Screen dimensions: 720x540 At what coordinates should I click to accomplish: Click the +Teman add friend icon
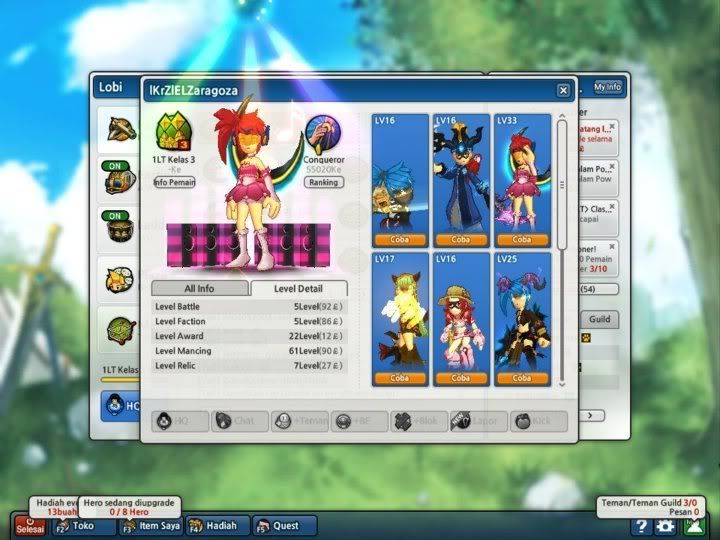(300, 421)
